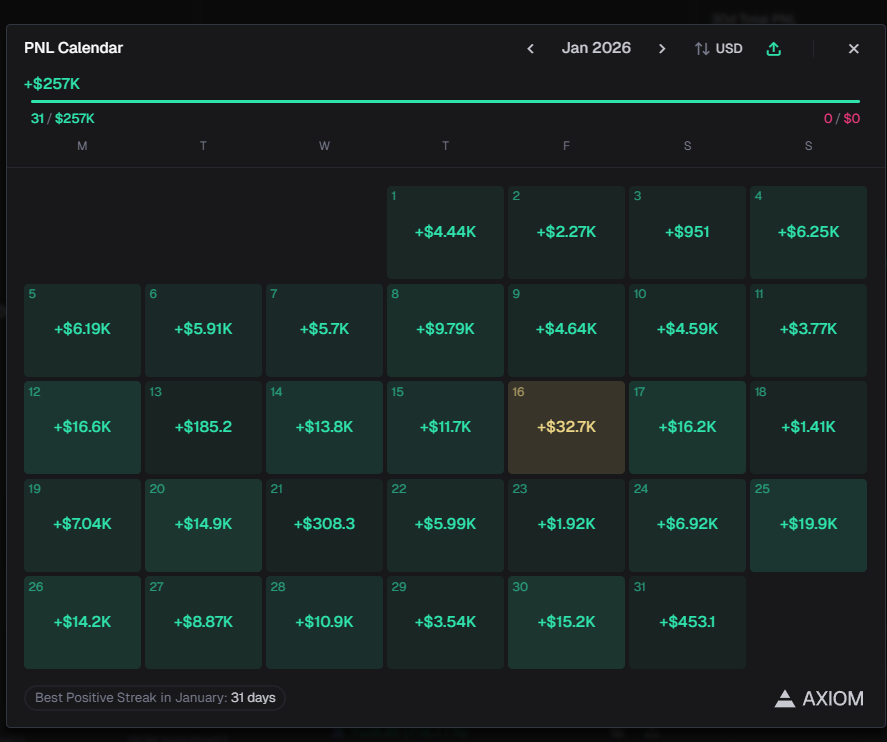Click the +$257K total PNL value
The height and width of the screenshot is (742, 887).
tap(52, 84)
